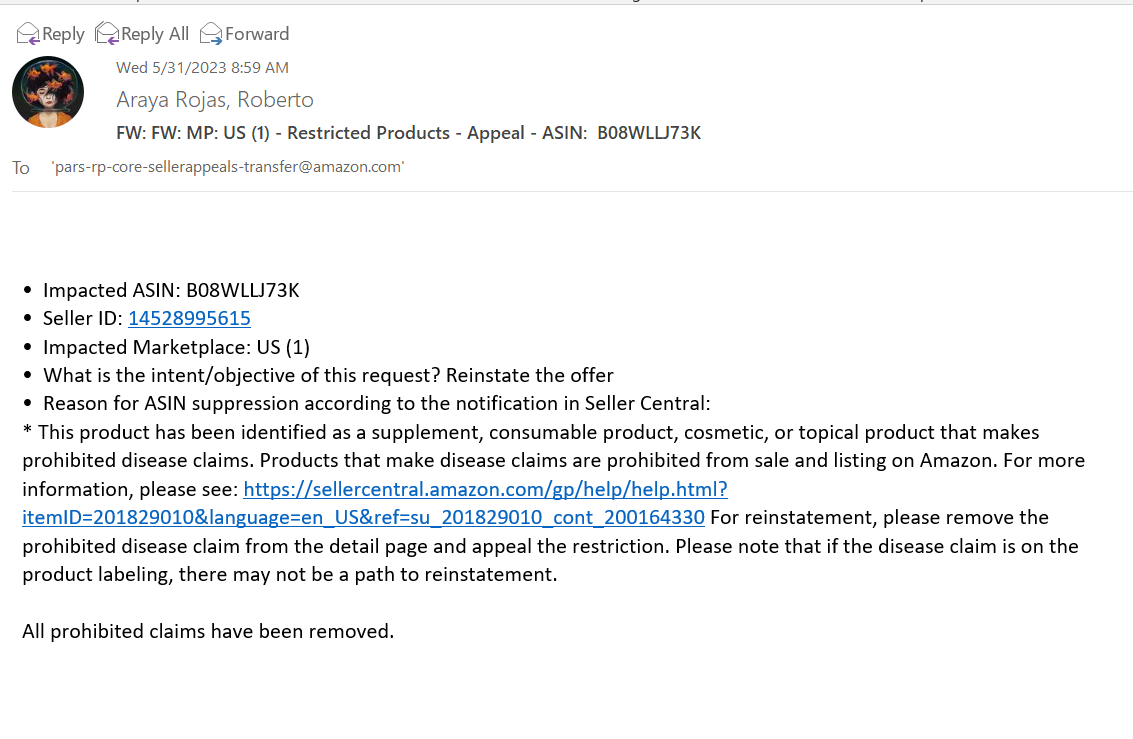Image resolution: width=1133 pixels, height=739 pixels.
Task: Click the Impacted ASIN bullet in body
Action: pos(171,290)
